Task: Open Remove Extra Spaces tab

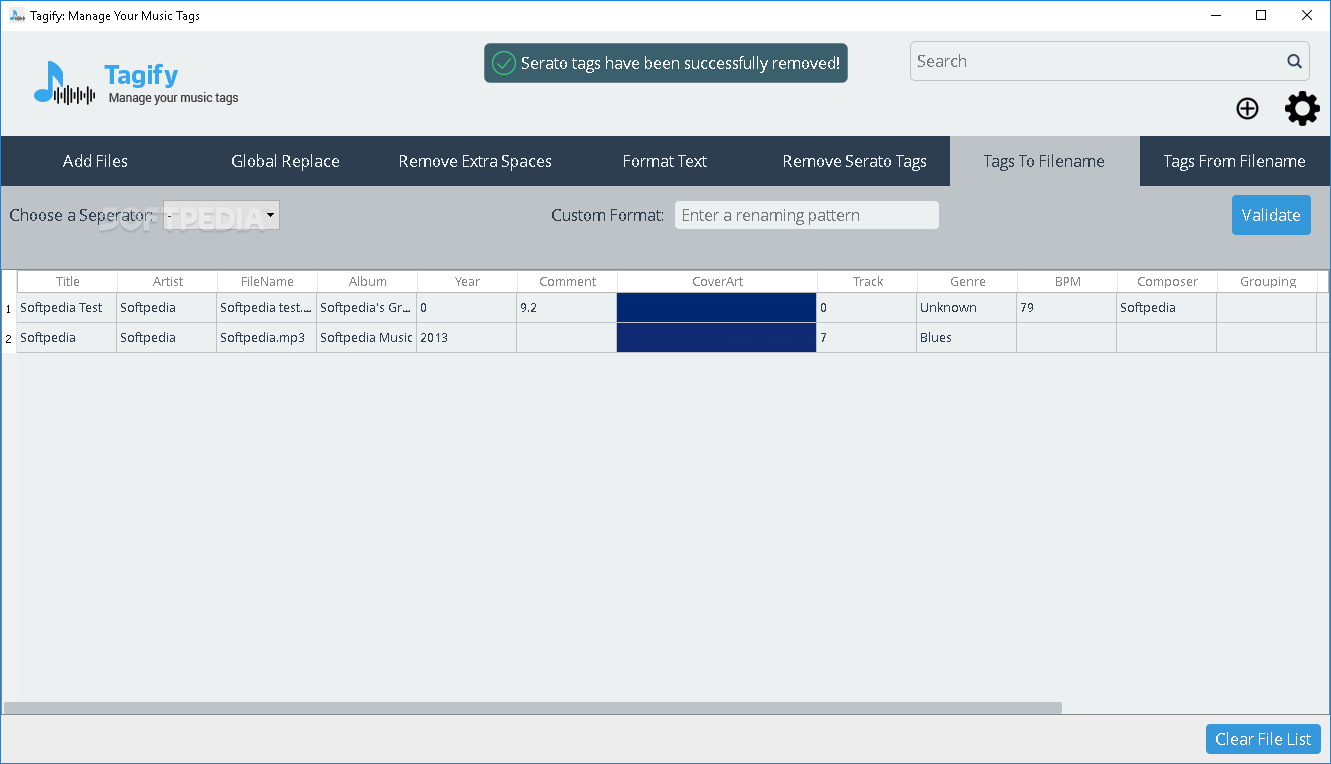Action: [475, 161]
